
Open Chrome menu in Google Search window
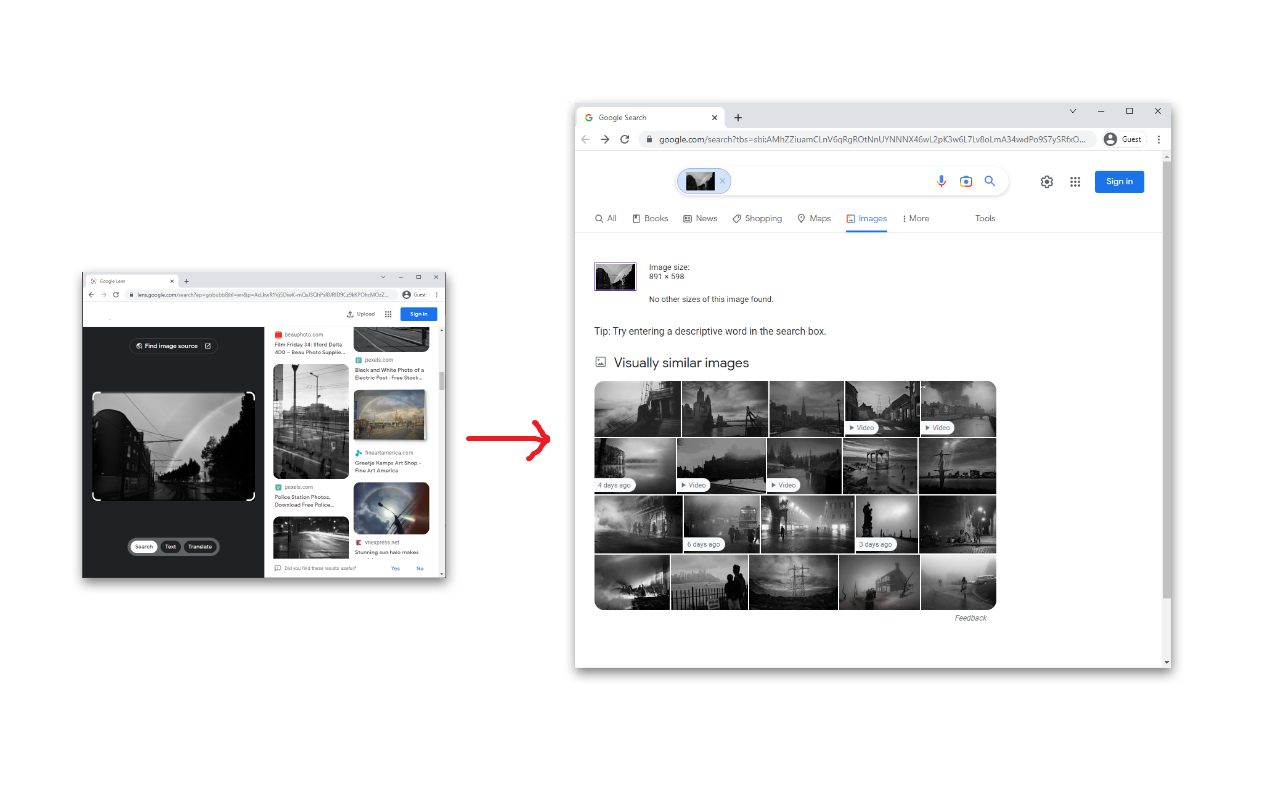pos(1159,139)
